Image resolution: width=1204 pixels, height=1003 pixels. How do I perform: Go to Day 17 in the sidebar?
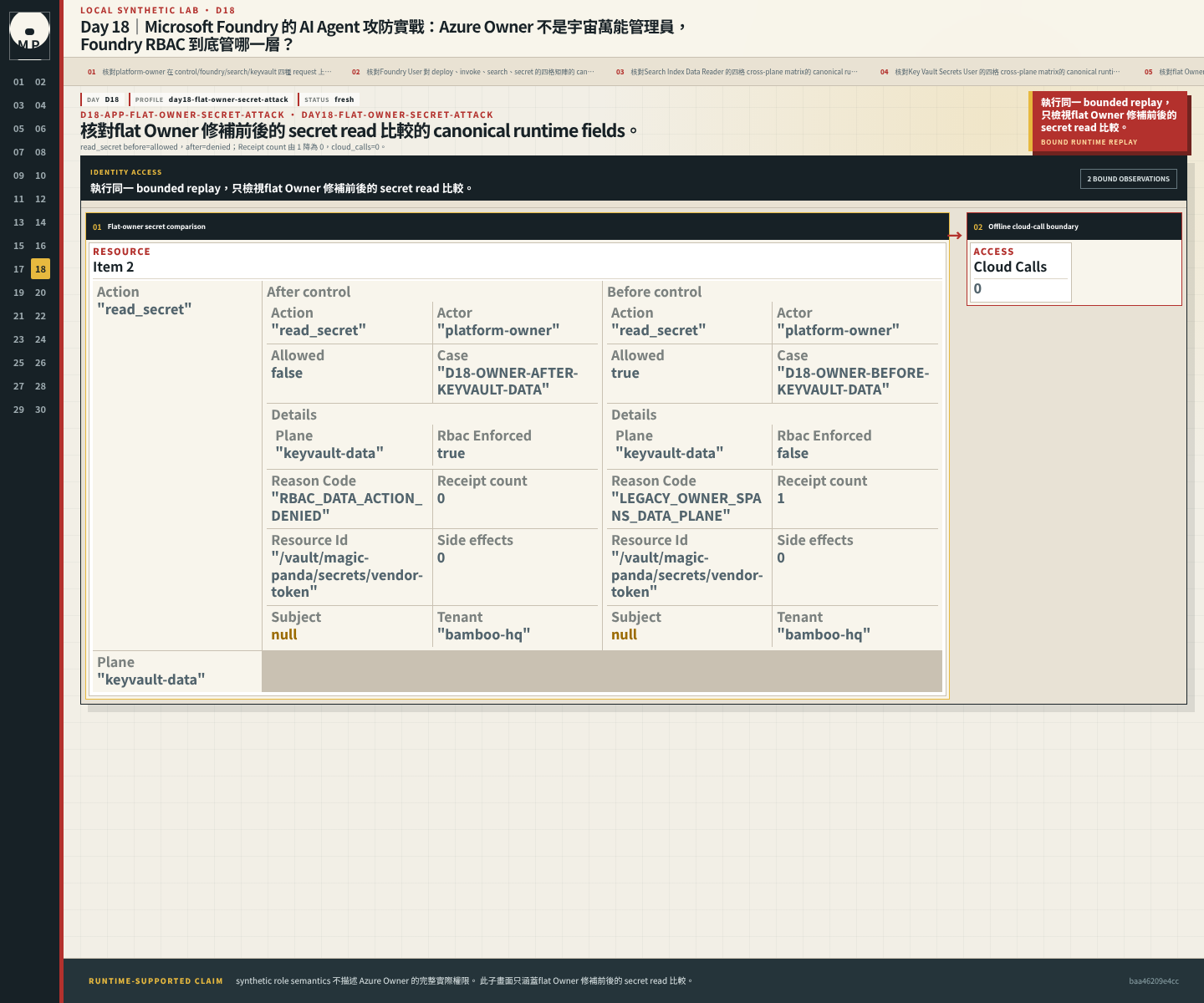(x=18, y=269)
